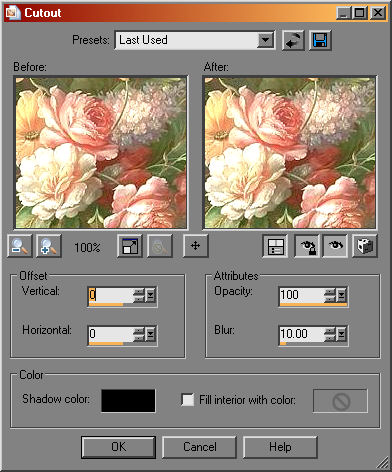Click the Before preview image
This screenshot has height=472, width=392.
click(x=101, y=153)
